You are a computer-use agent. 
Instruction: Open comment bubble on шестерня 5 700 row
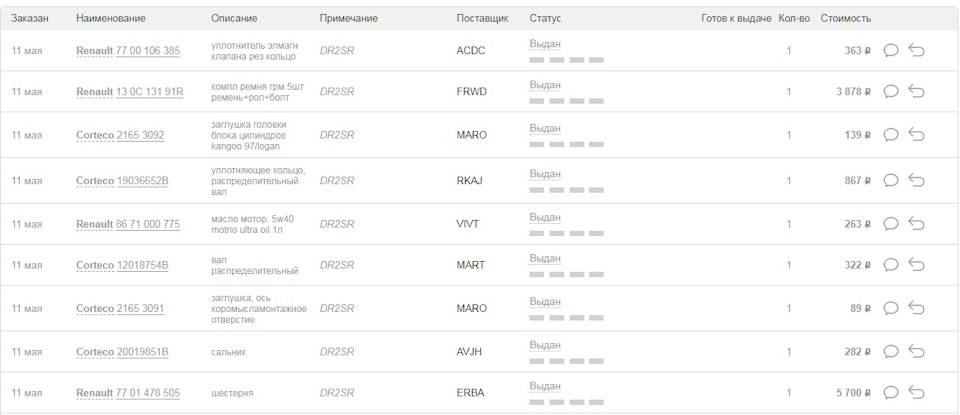pos(891,392)
